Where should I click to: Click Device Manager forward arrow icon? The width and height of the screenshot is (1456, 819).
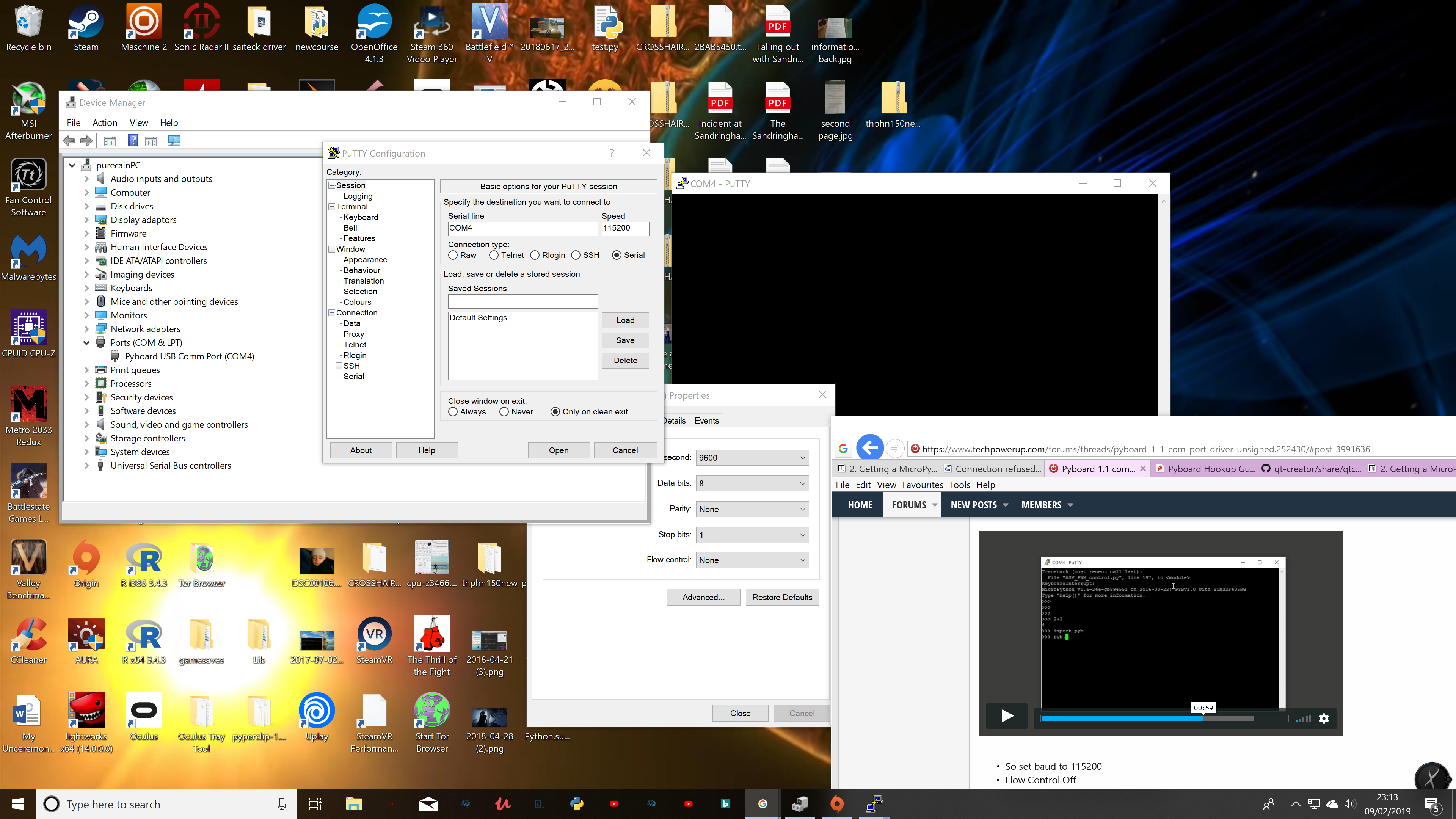pyautogui.click(x=86, y=141)
